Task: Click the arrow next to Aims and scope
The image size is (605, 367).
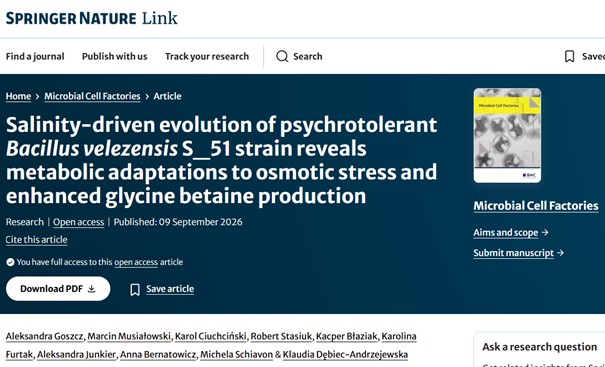Action: click(544, 233)
